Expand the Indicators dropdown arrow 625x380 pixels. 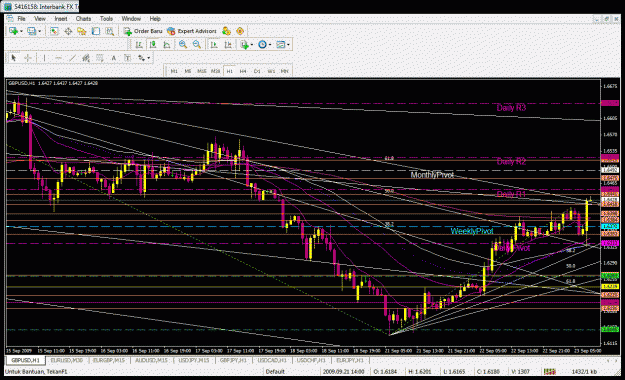pos(252,45)
